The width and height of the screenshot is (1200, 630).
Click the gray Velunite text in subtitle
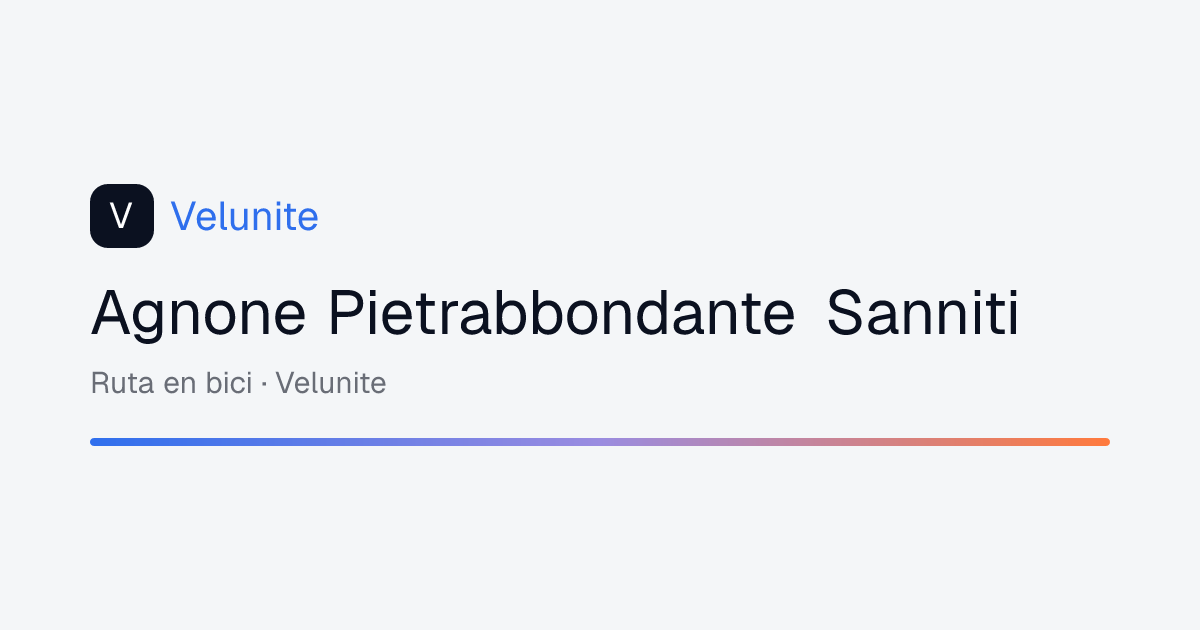point(331,383)
